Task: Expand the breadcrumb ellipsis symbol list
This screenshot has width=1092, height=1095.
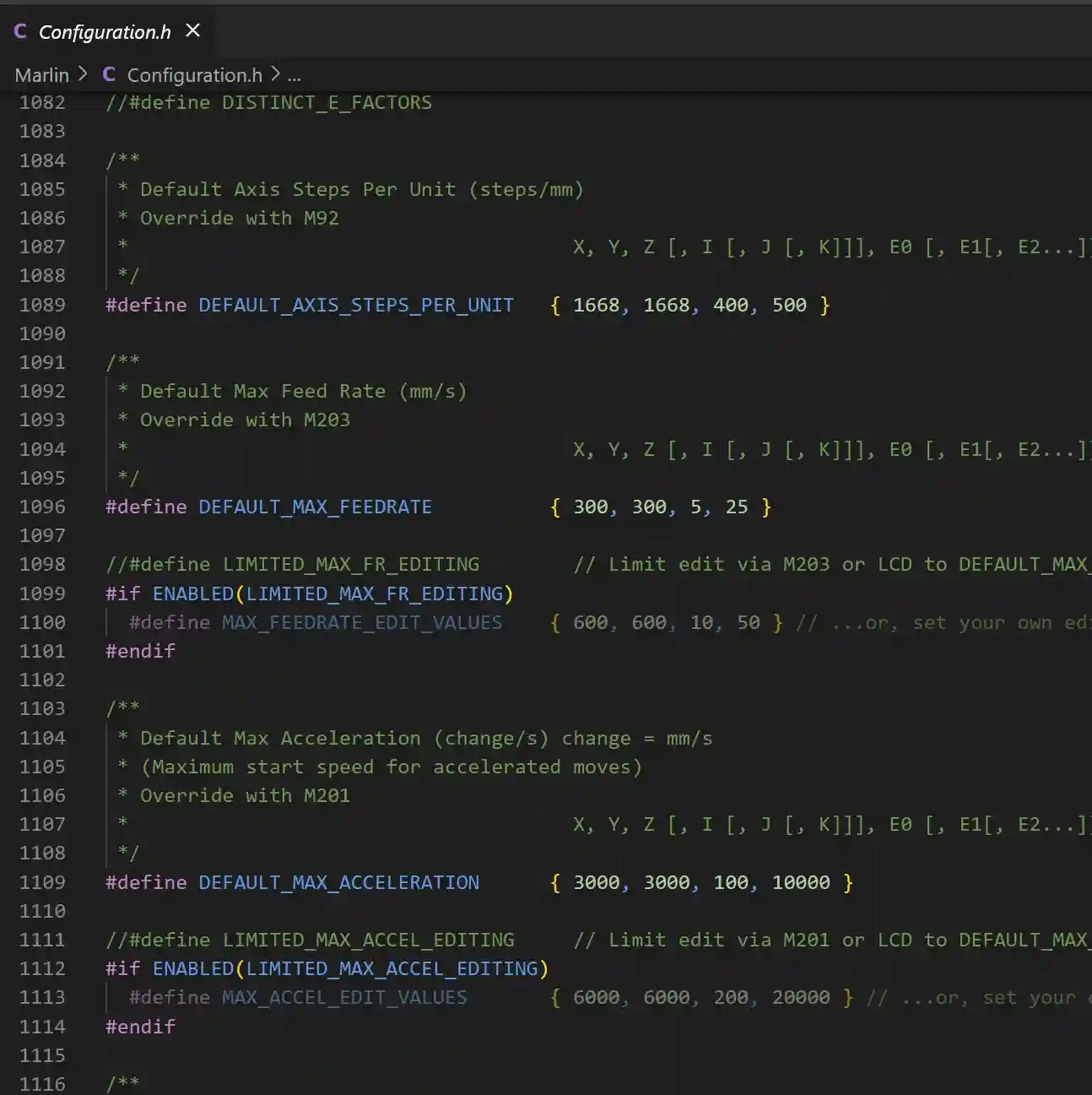Action: point(294,76)
